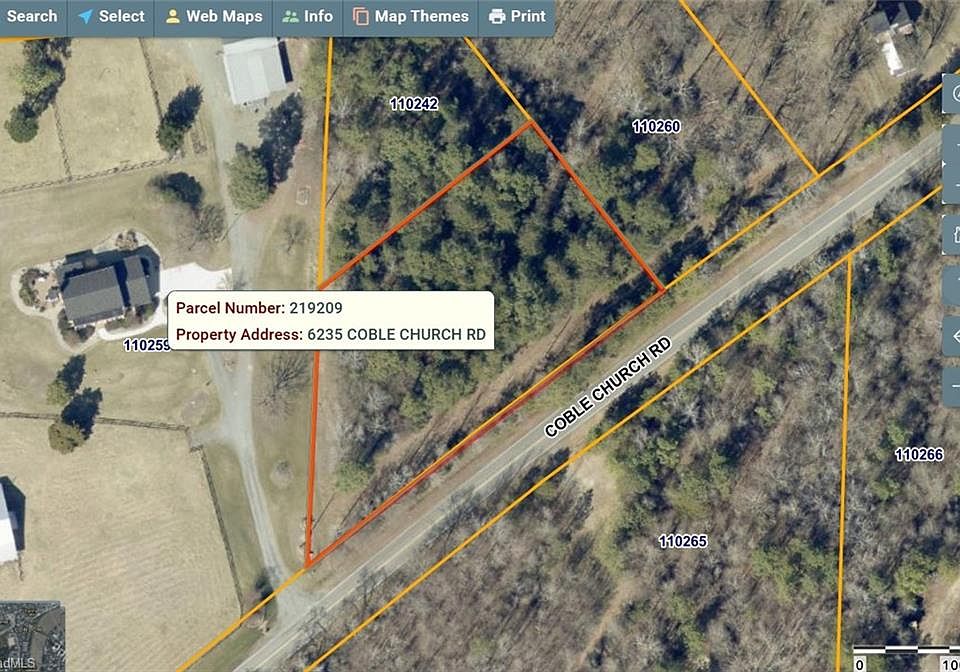Select parcel labeled 110266
This screenshot has width=960, height=672.
pyautogui.click(x=919, y=455)
